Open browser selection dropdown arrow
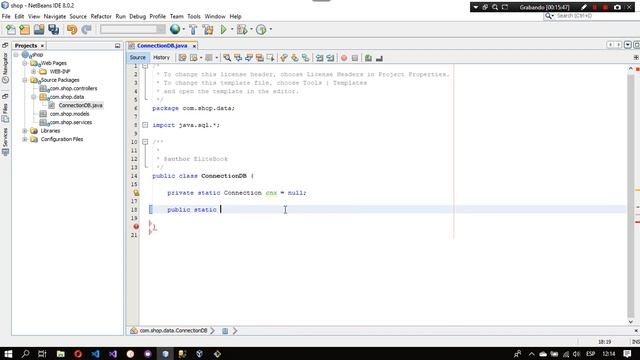 tap(183, 29)
